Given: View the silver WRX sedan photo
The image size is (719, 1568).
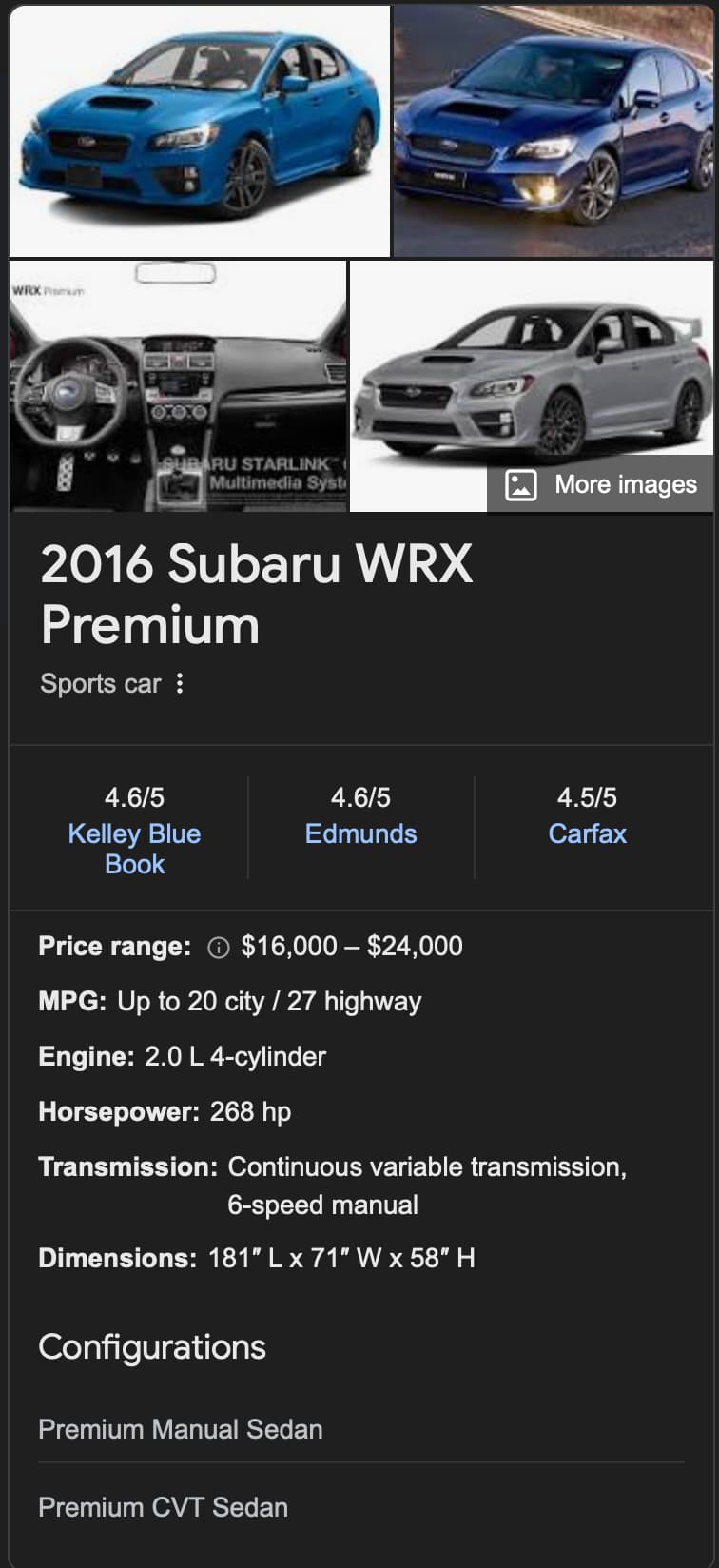Looking at the screenshot, I should [532, 386].
